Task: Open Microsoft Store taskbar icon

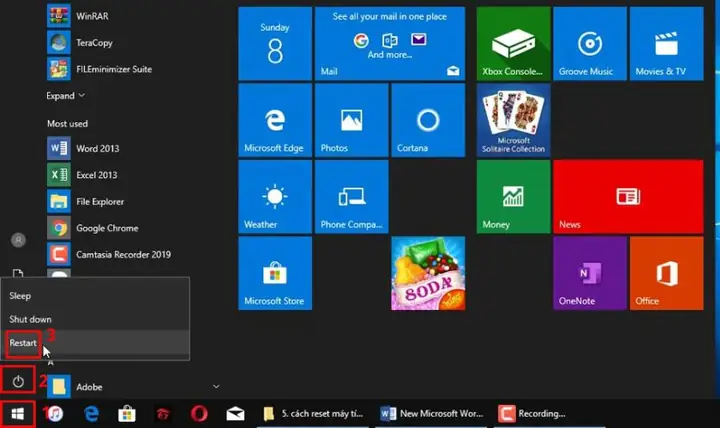Action: tap(127, 414)
